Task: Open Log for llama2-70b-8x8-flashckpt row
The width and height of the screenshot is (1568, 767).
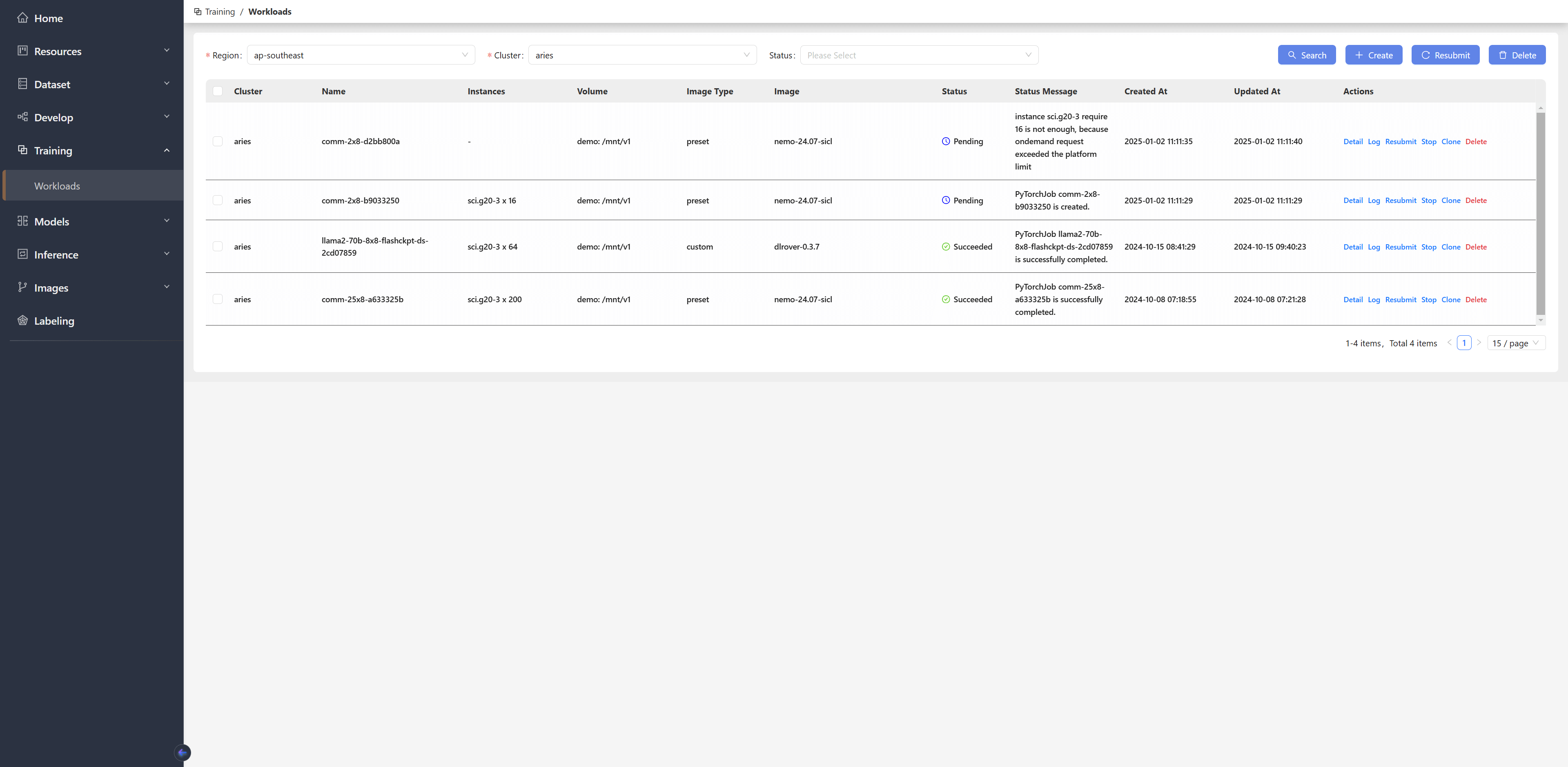Action: (1374, 247)
